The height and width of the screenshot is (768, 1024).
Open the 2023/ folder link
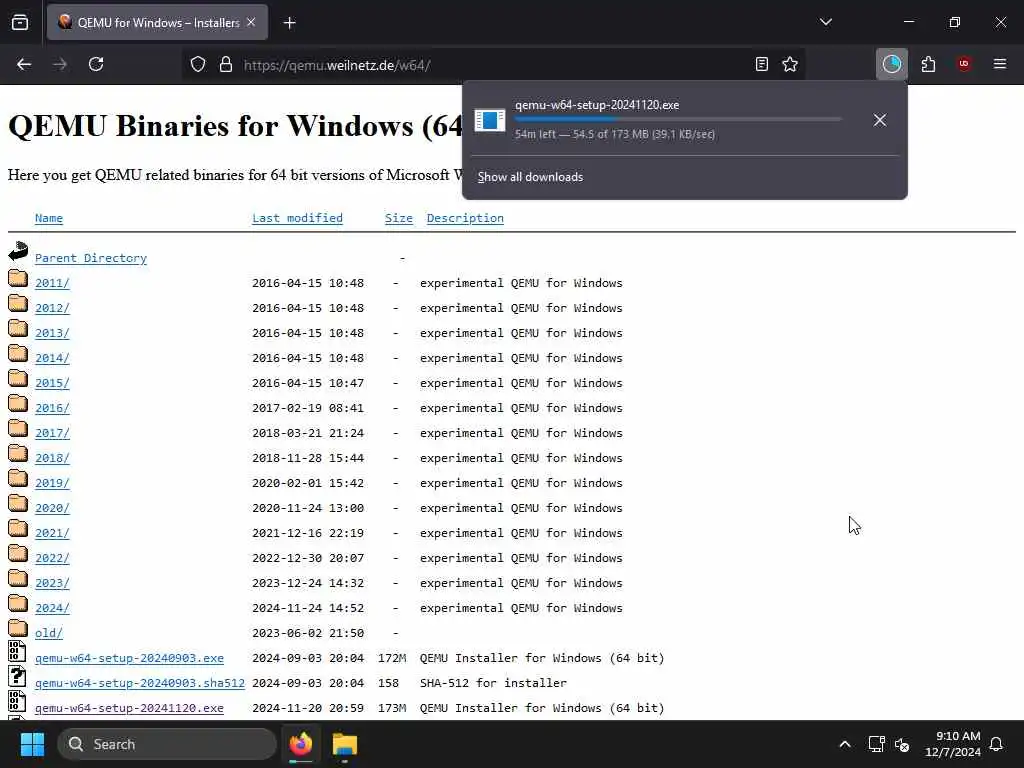tap(52, 583)
